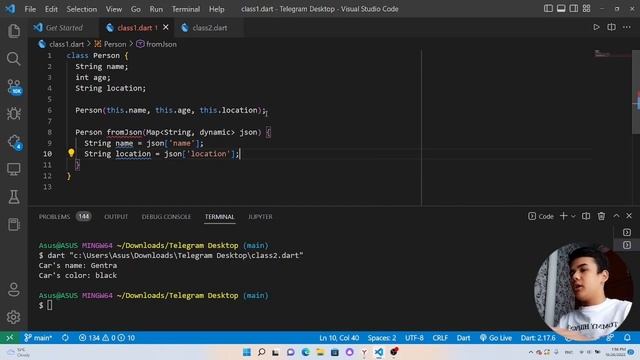Split the editor to the right
Image resolution: width=640 pixels, height=360 pixels.
pyautogui.click(x=611, y=27)
